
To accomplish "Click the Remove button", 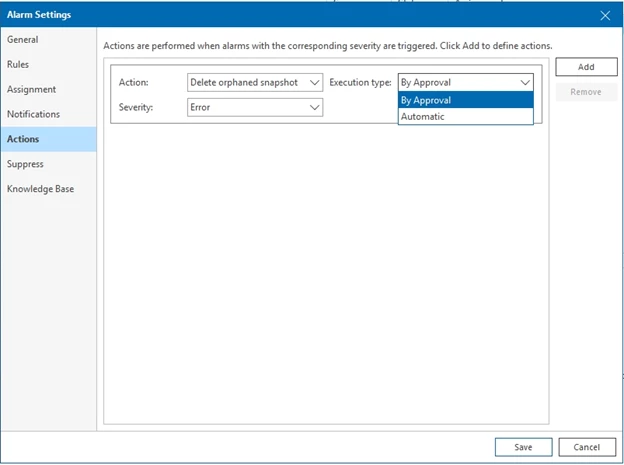I will [x=586, y=92].
